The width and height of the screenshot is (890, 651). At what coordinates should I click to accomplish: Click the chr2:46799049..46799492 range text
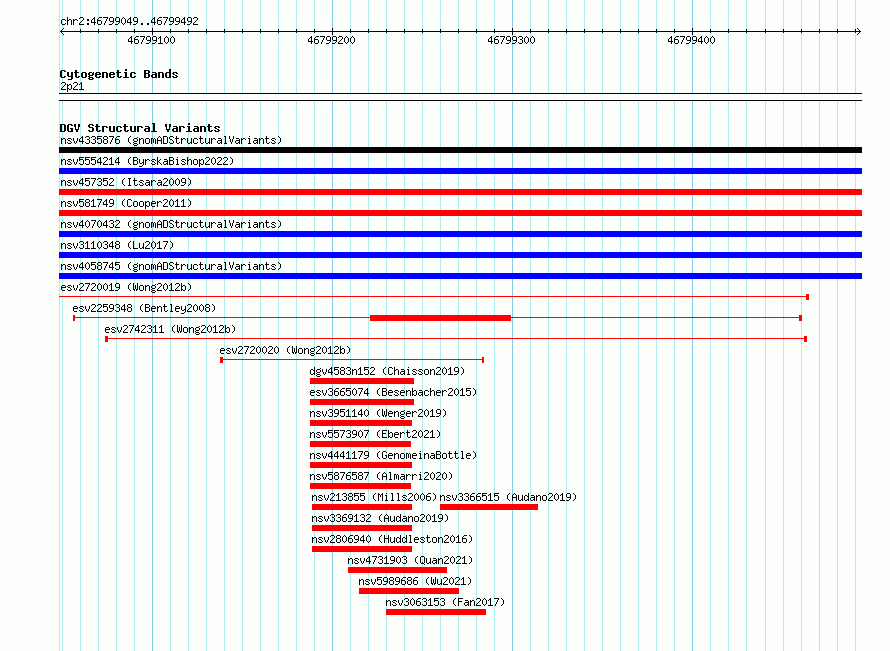pyautogui.click(x=129, y=22)
